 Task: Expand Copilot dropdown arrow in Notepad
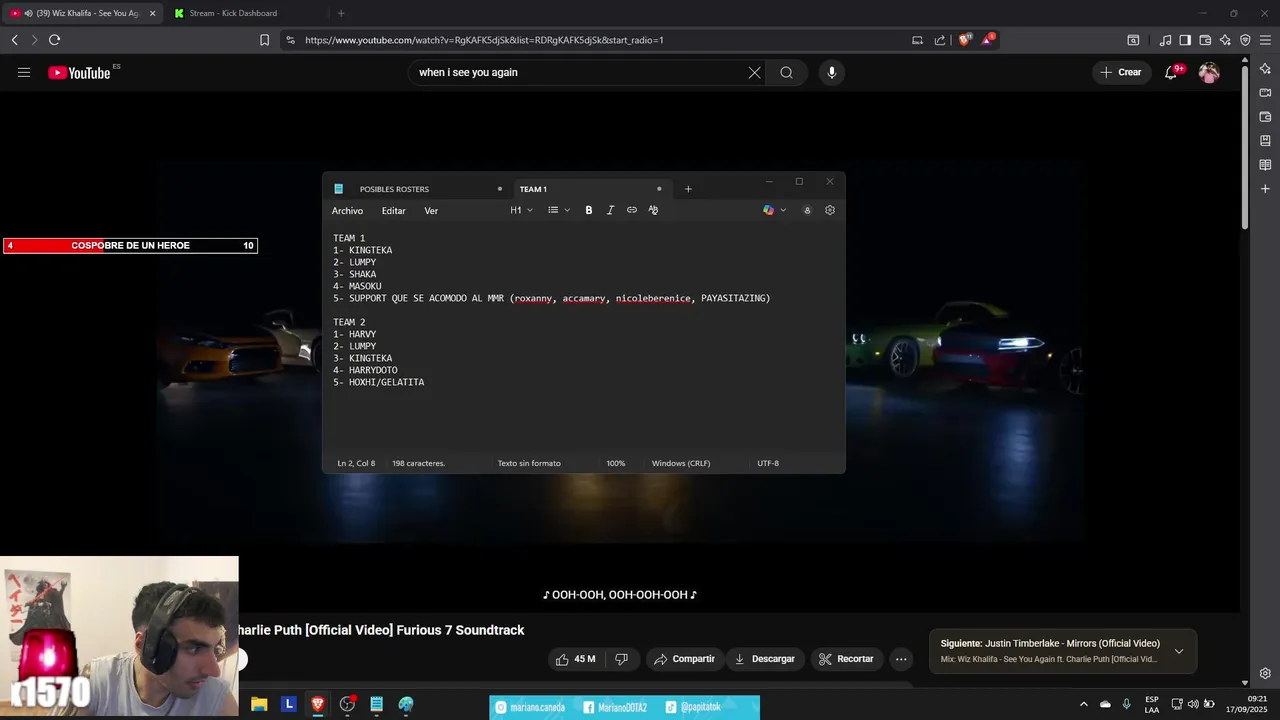click(x=783, y=210)
